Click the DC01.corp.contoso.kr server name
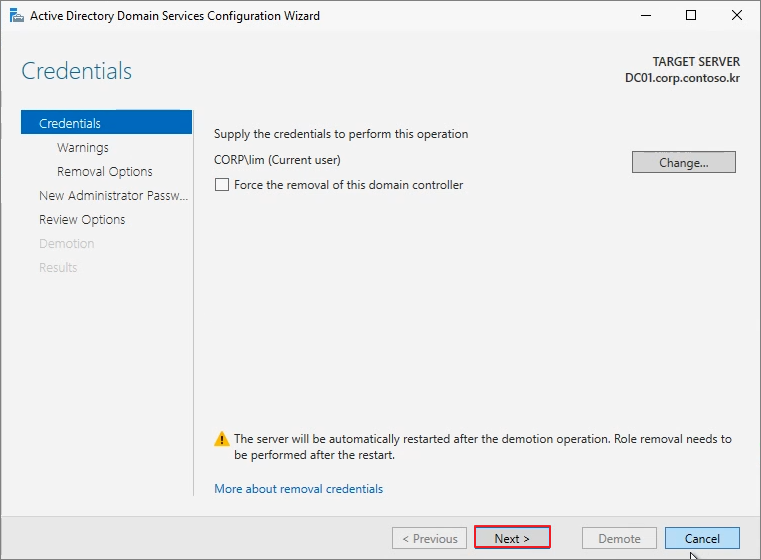 (682, 78)
